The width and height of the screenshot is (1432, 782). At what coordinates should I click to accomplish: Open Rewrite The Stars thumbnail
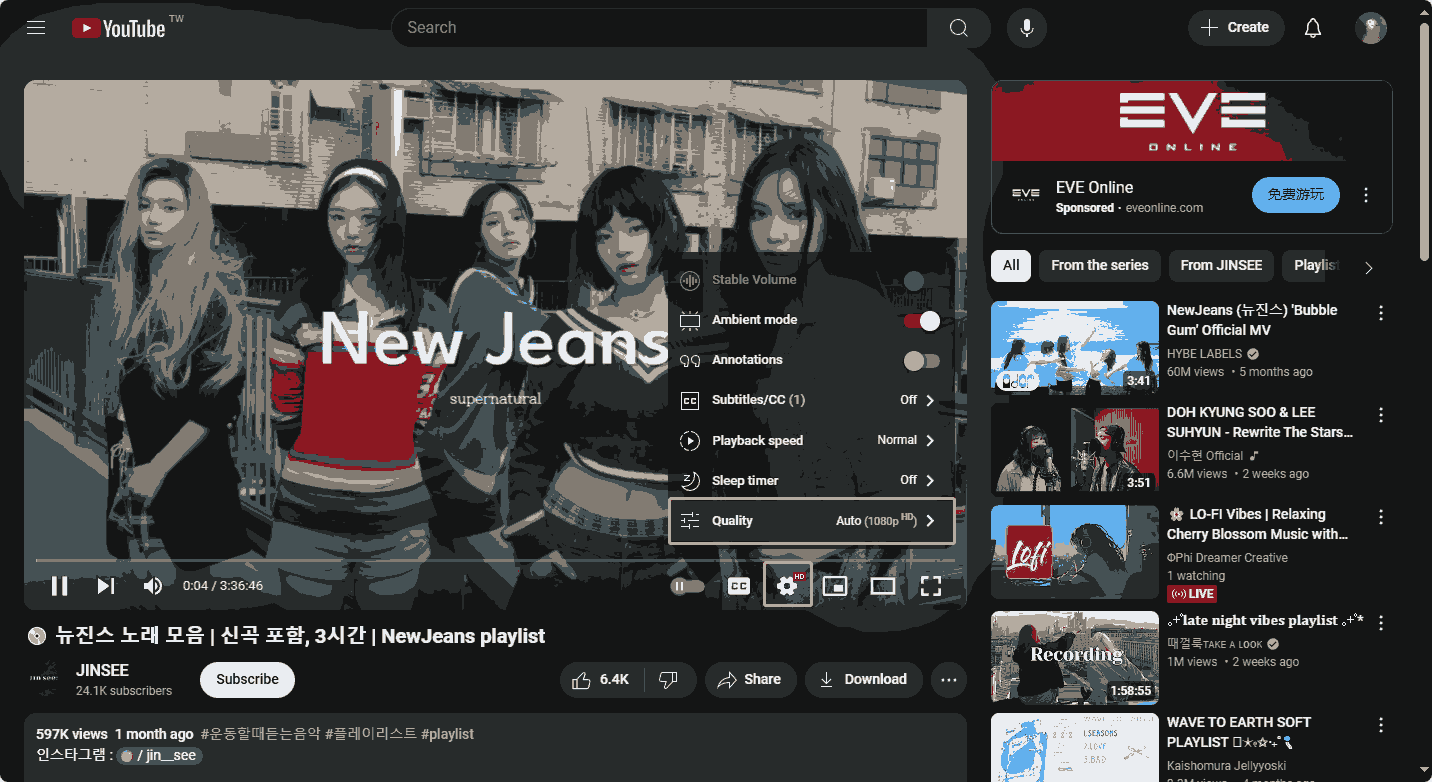(1075, 450)
